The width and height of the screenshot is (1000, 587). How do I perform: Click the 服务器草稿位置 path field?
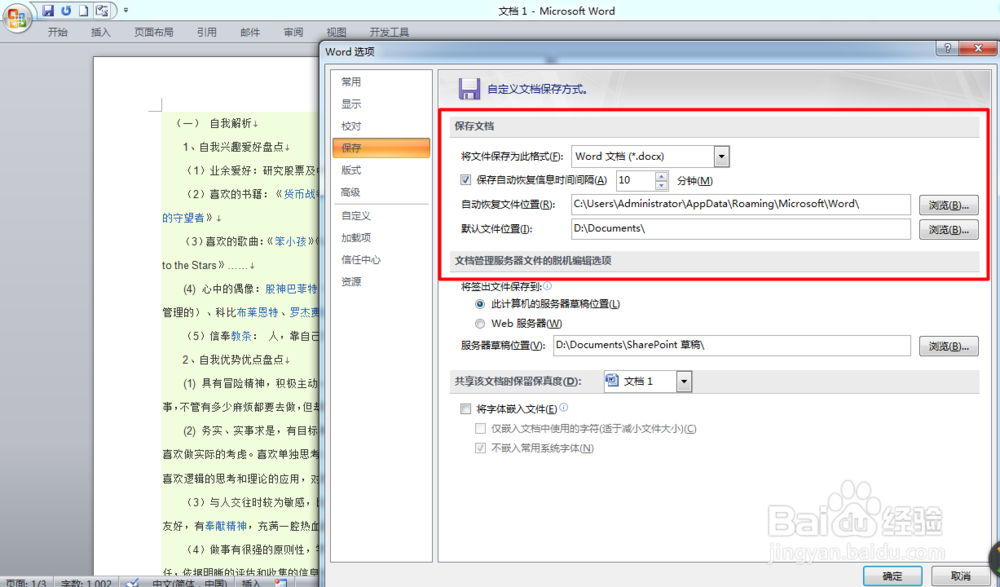[x=732, y=345]
